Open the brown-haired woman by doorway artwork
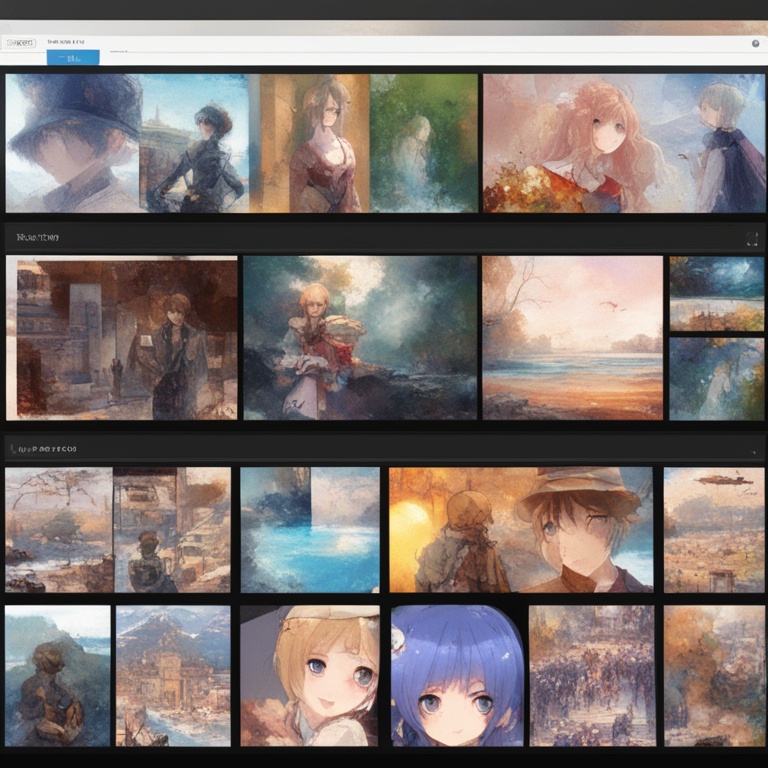The width and height of the screenshot is (768, 768). coord(310,142)
